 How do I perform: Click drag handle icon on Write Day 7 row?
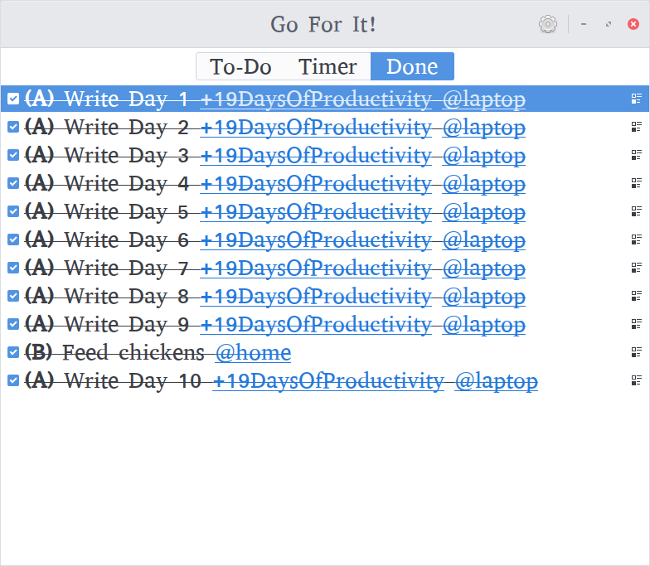(x=636, y=268)
